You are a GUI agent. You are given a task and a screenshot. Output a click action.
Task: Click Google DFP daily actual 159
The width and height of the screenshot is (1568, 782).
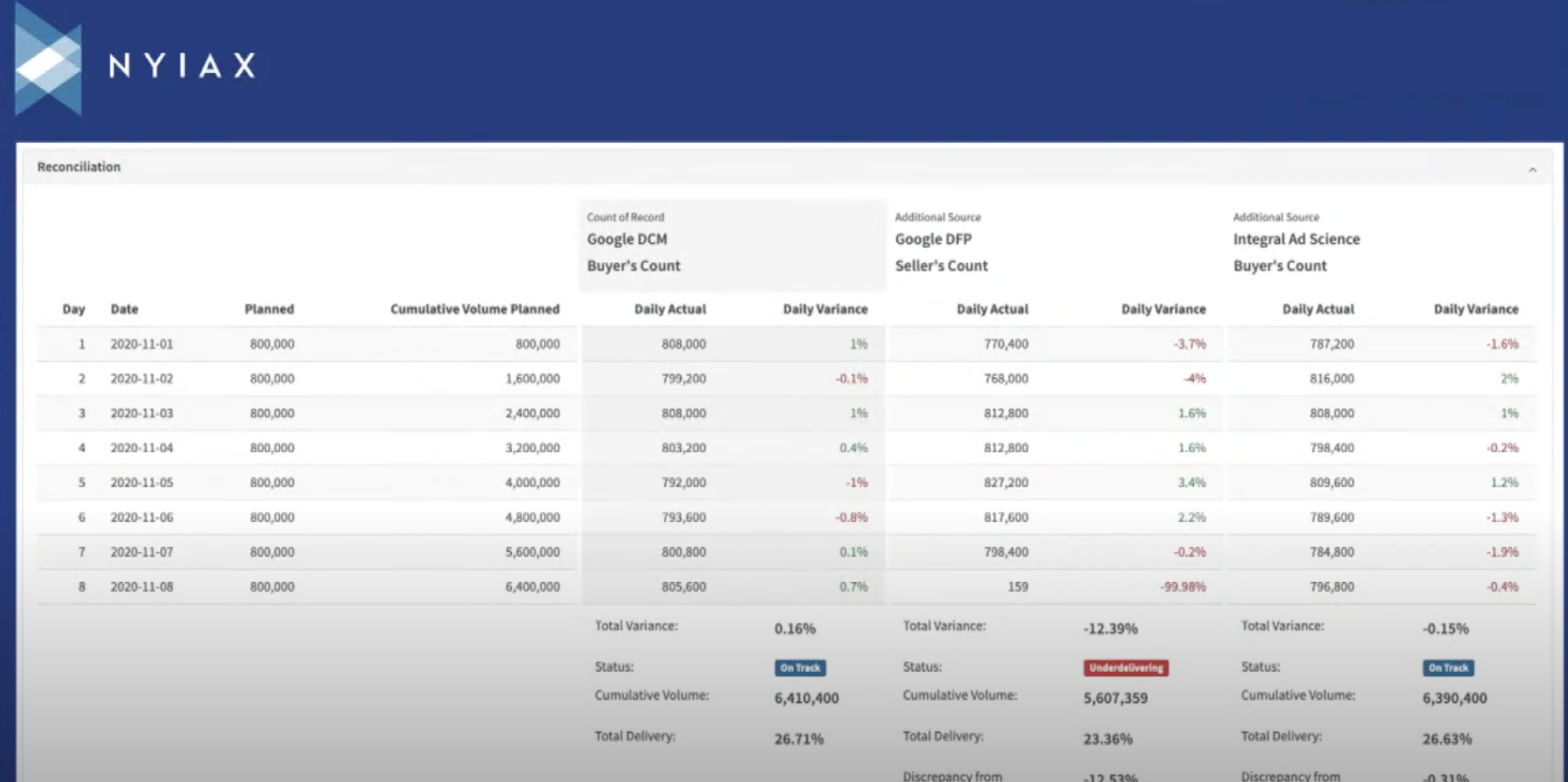(1018, 586)
